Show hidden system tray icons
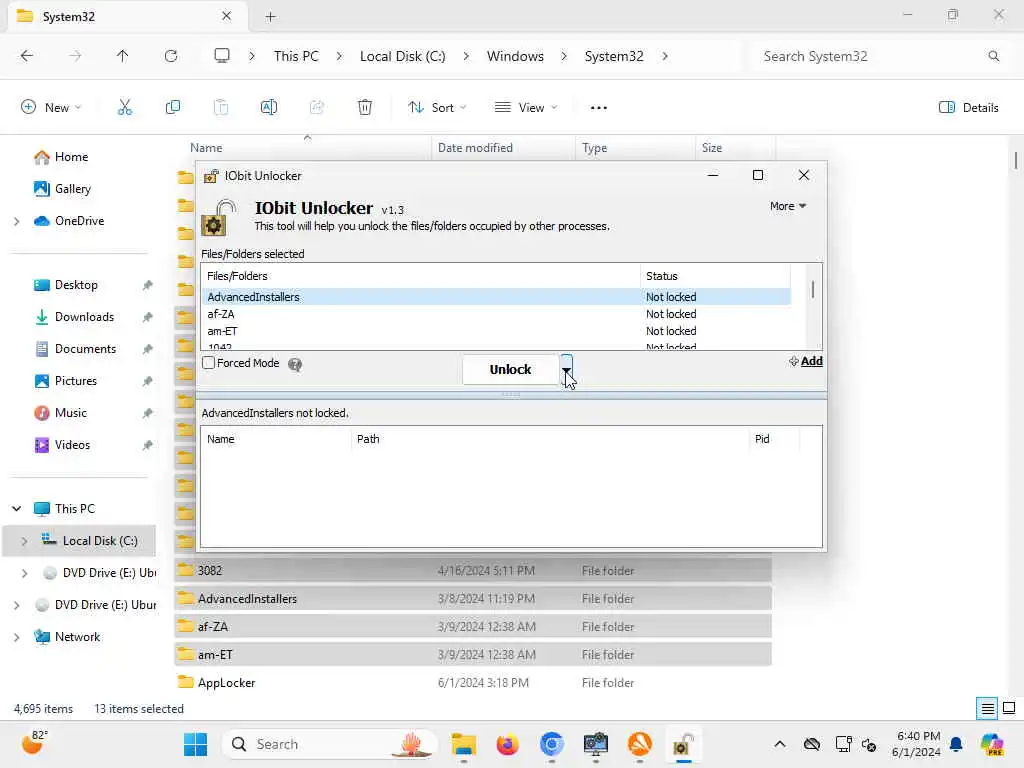The height and width of the screenshot is (768, 1024). [x=780, y=744]
